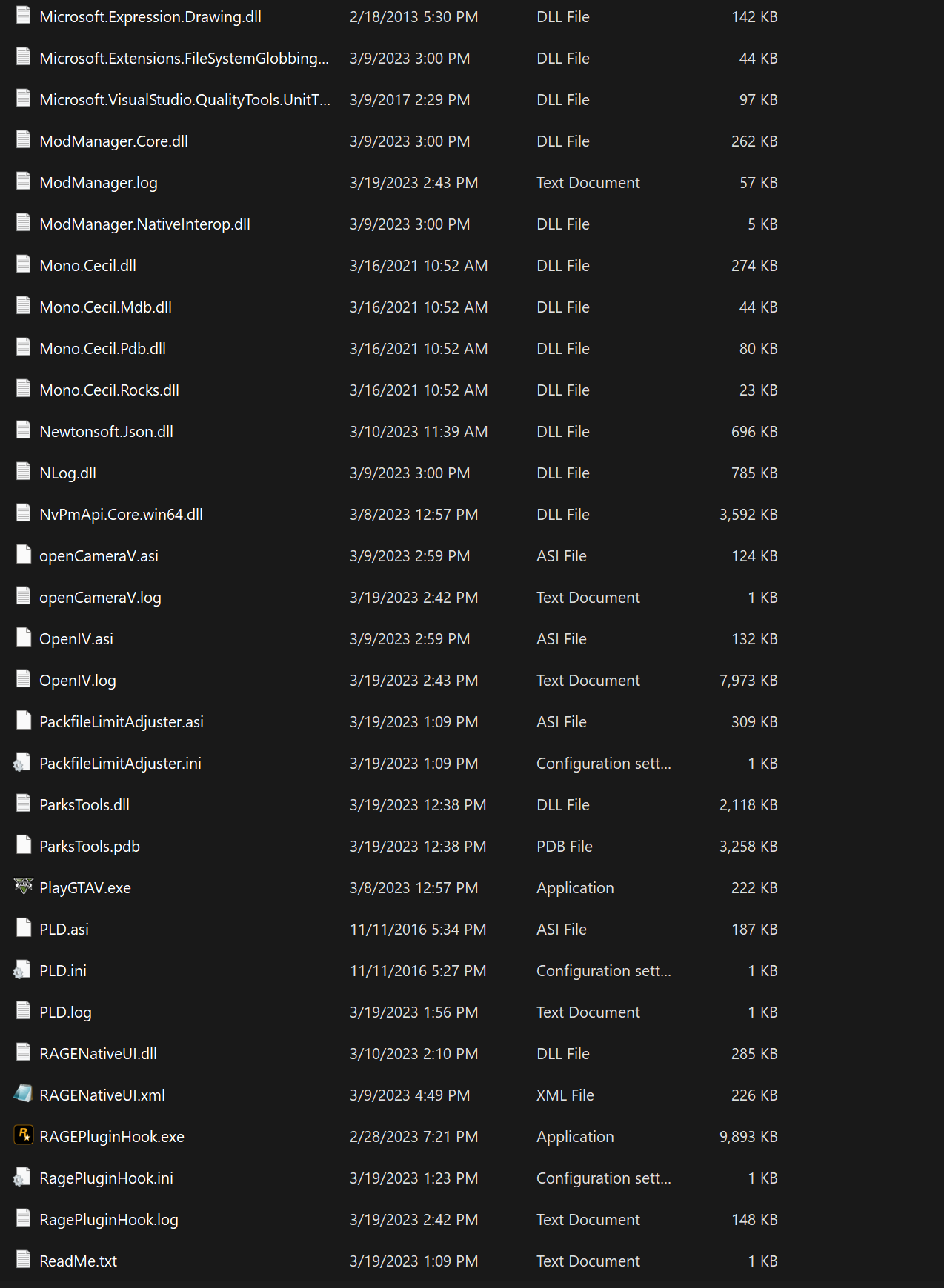The width and height of the screenshot is (944, 1288).
Task: Click the ModManager.Core.dll file icon
Action: [24, 140]
